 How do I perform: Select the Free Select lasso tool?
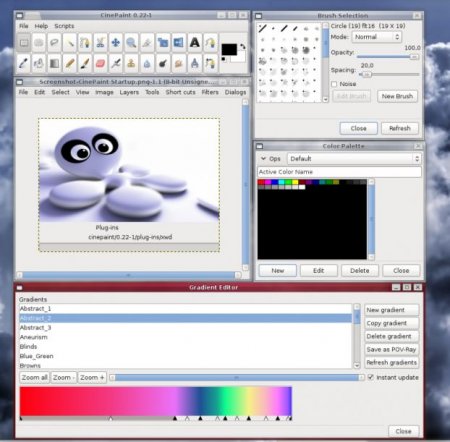[54, 43]
